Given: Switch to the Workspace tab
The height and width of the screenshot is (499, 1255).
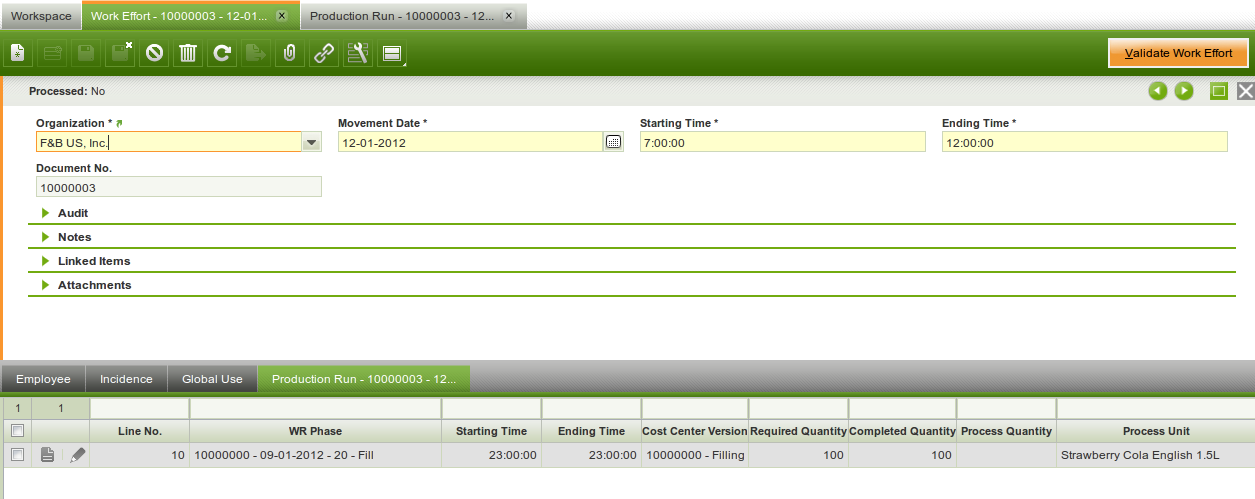Looking at the screenshot, I should pos(41,17).
